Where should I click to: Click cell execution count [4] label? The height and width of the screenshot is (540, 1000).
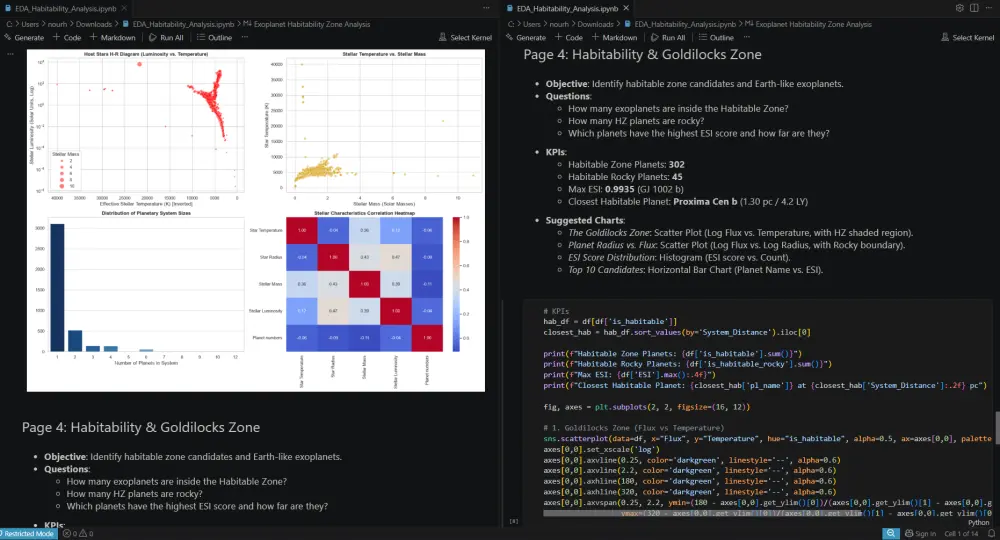[514, 521]
